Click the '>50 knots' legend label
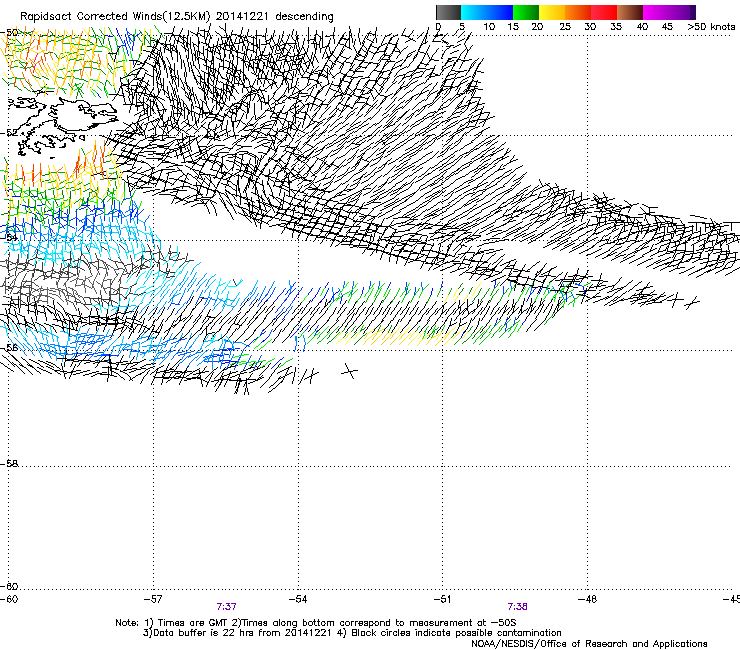Image resolution: width=740 pixels, height=650 pixels. 711,27
